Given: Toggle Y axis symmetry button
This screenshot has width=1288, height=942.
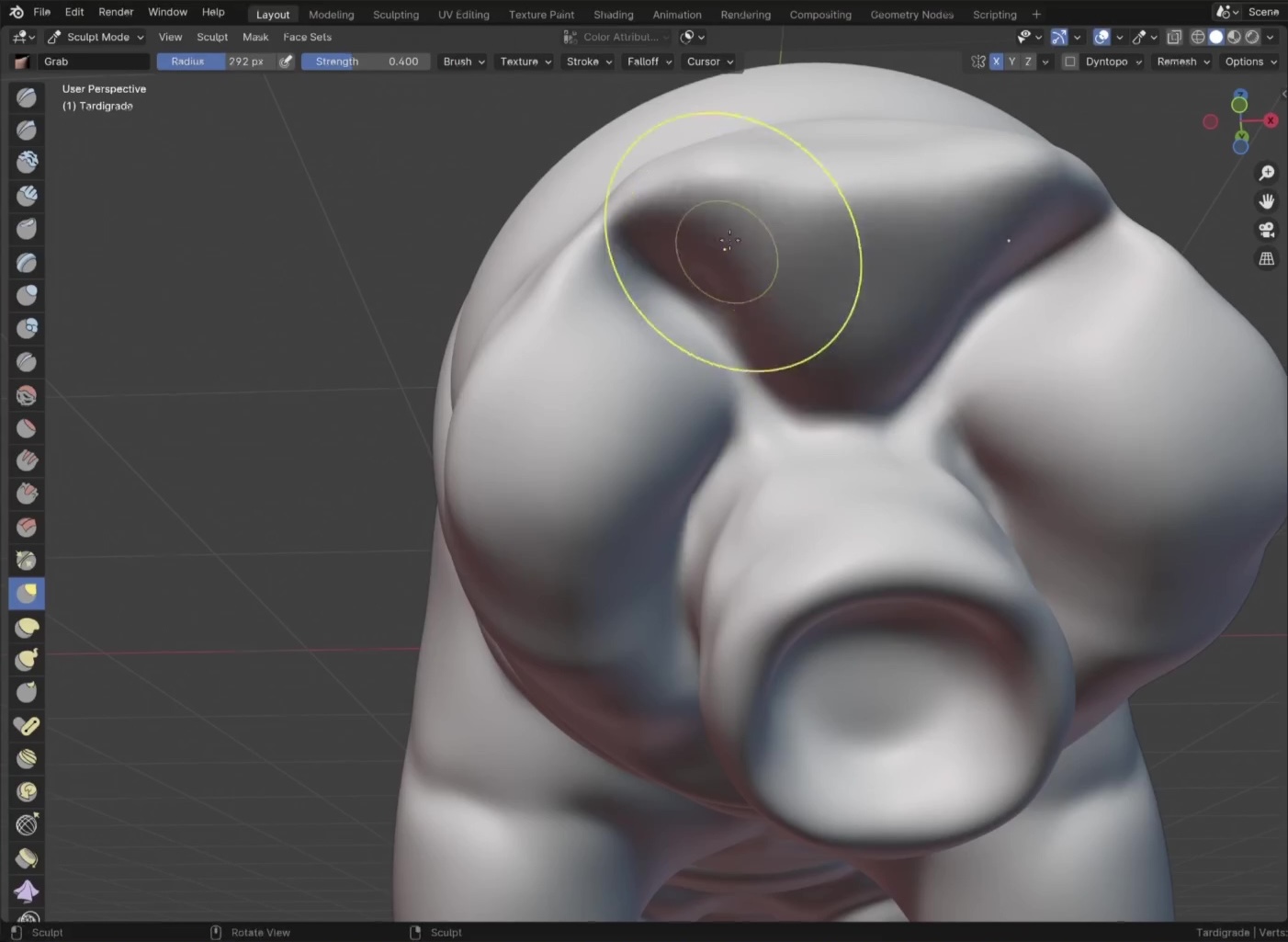Looking at the screenshot, I should tap(1011, 62).
